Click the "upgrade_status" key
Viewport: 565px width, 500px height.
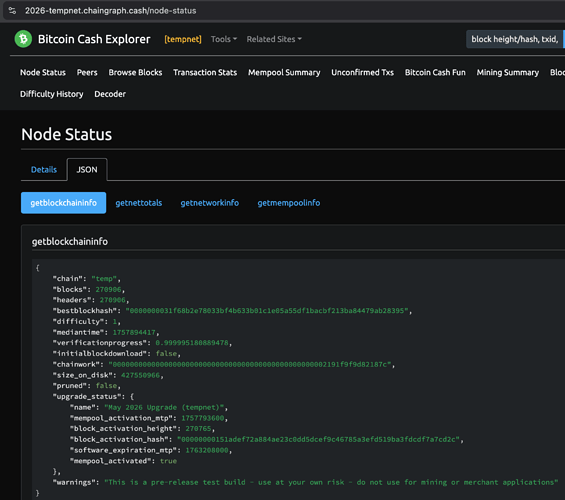point(87,396)
